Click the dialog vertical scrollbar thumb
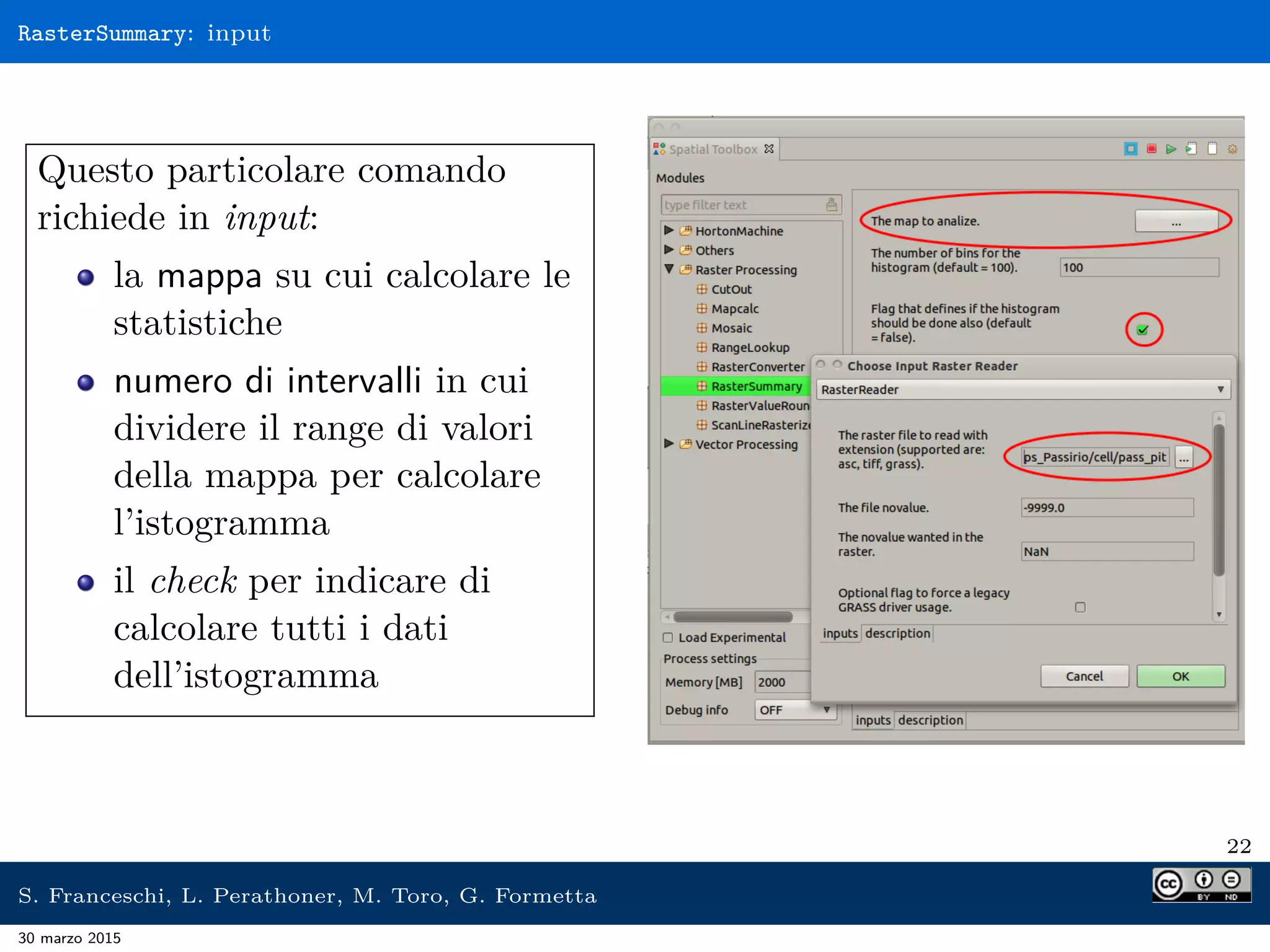Screen dimensions: 1270x952 [1219, 500]
